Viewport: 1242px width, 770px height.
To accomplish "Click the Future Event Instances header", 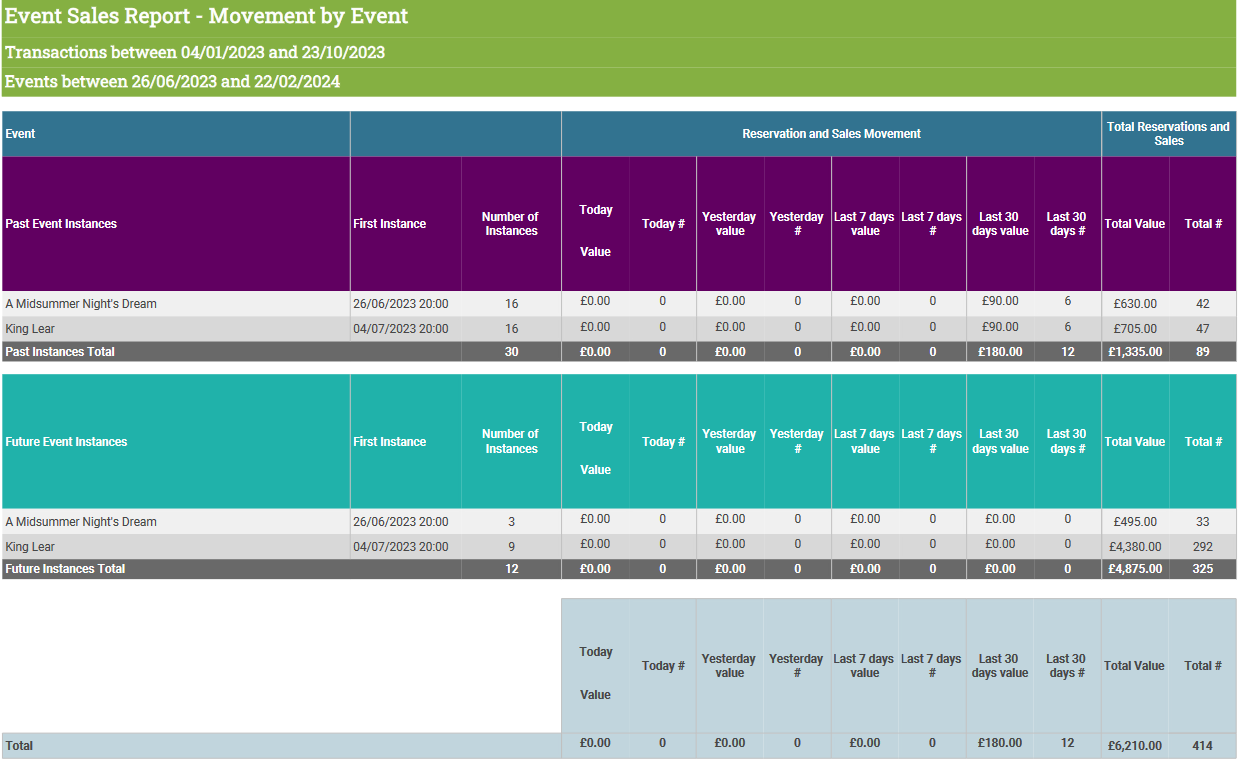I will point(66,442).
